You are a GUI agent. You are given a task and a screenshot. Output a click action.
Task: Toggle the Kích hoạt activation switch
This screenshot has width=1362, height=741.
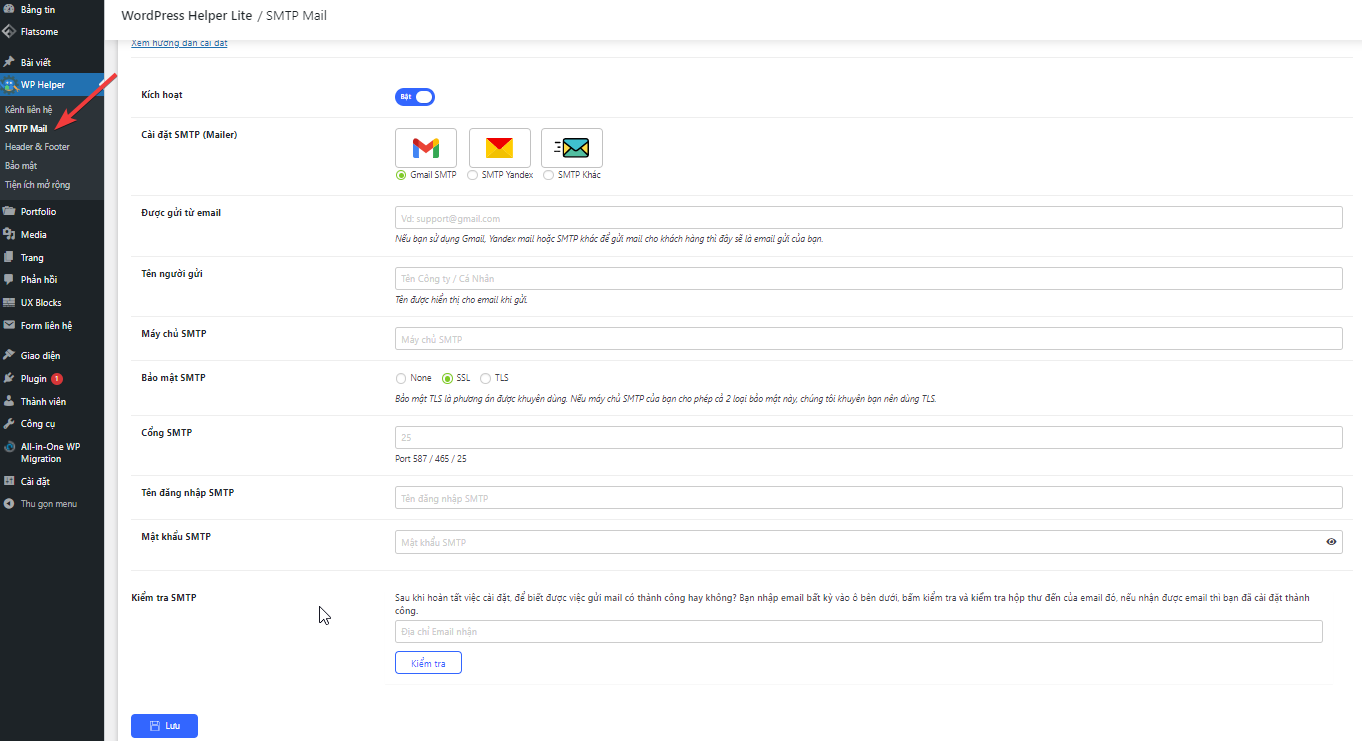click(415, 97)
